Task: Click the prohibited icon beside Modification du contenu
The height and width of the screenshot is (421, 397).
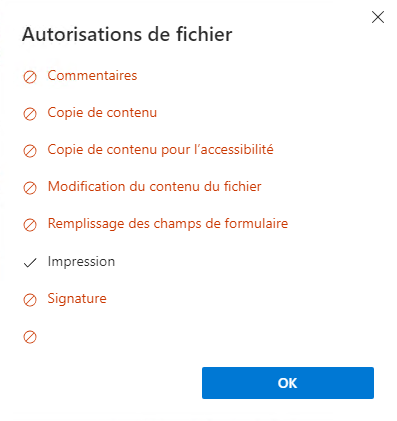Action: point(30,188)
